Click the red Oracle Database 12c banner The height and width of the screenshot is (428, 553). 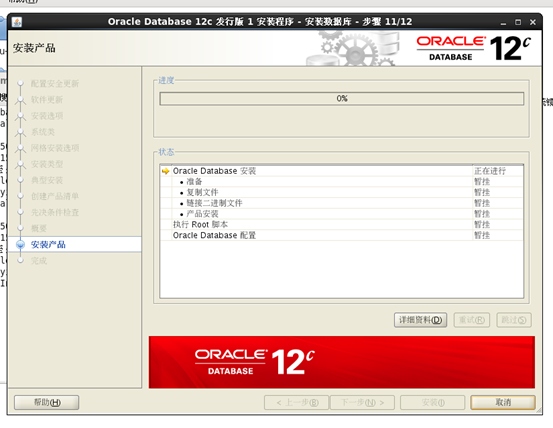pyautogui.click(x=341, y=362)
